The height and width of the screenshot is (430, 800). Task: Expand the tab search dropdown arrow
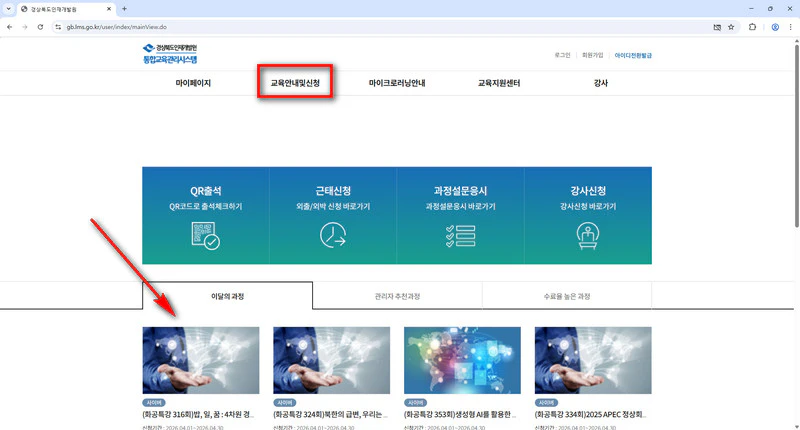(x=9, y=8)
